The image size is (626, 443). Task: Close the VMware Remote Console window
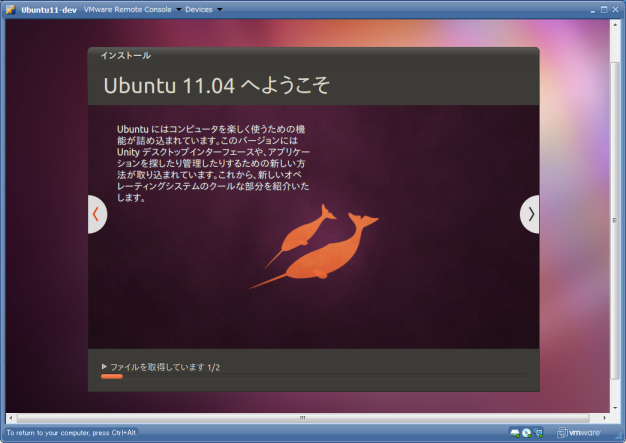coord(616,10)
